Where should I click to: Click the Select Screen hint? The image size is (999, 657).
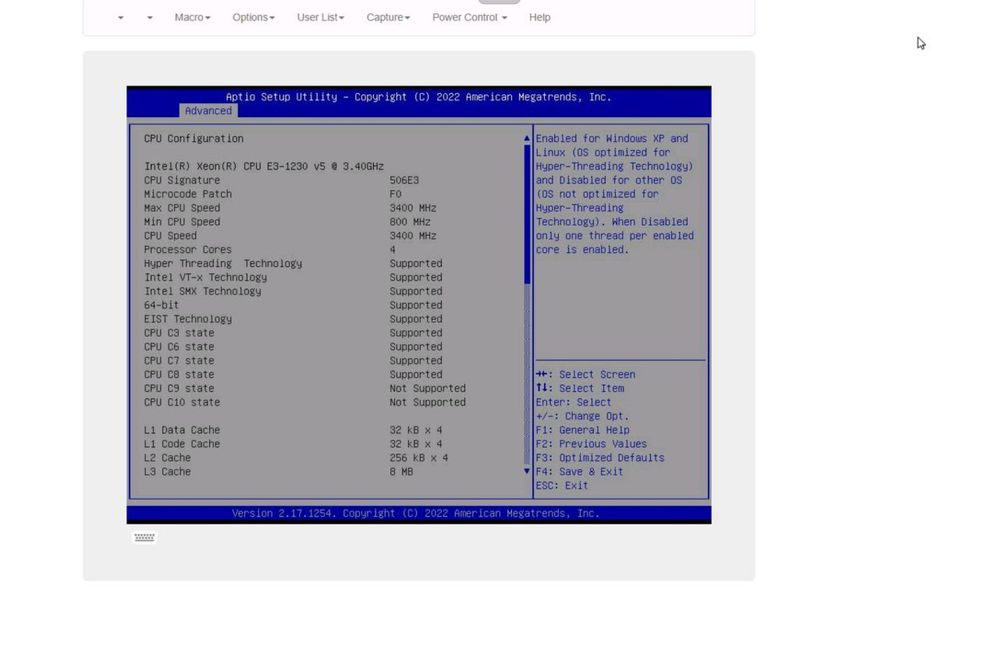[586, 375]
